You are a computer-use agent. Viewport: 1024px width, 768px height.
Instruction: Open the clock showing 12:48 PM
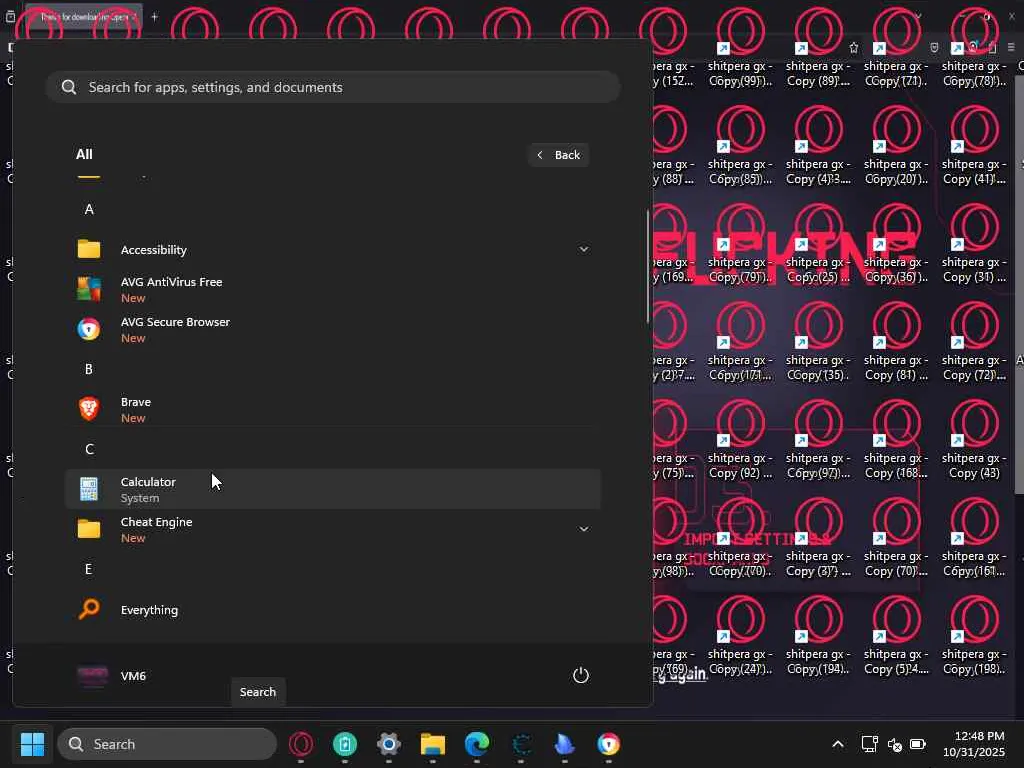[x=974, y=744]
